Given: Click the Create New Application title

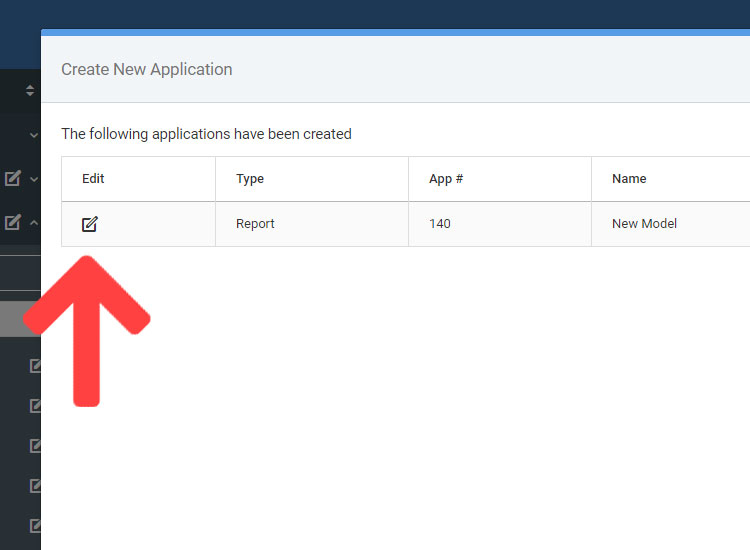Looking at the screenshot, I should (147, 69).
